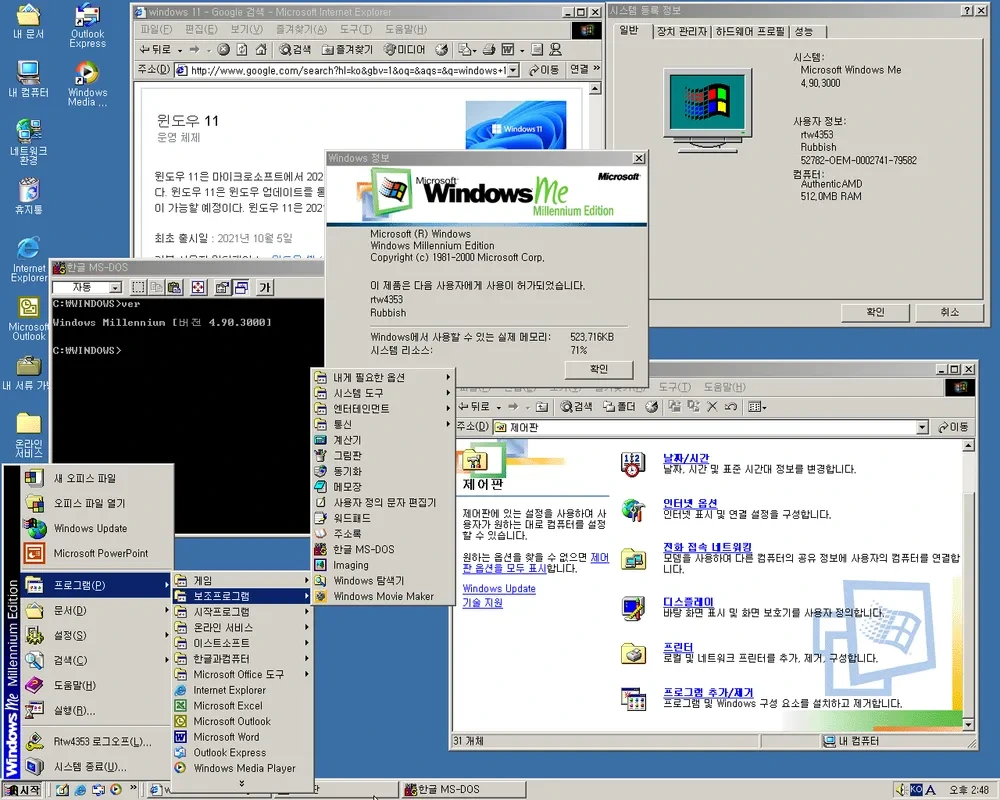Open 메모장 from the accessories submenu
The height and width of the screenshot is (800, 1000).
[x=383, y=487]
